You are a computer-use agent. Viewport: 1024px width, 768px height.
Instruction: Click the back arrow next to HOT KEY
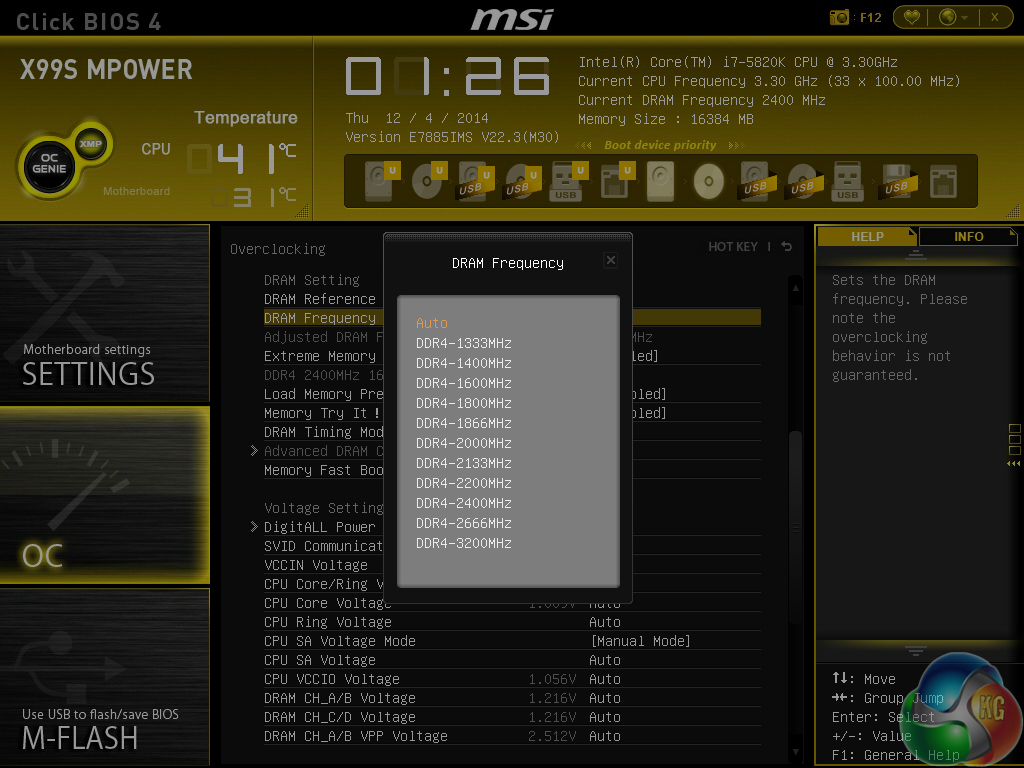click(787, 246)
